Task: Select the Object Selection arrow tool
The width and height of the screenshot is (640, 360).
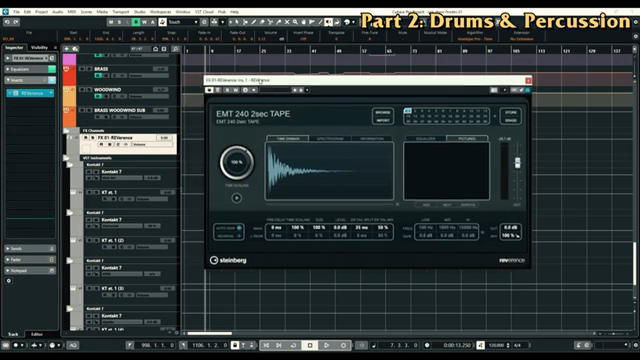Action: tap(237, 22)
